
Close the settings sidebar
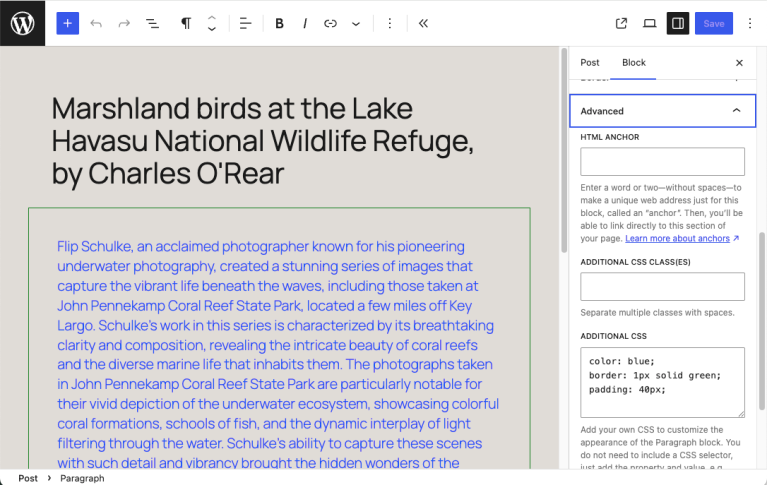pos(739,63)
